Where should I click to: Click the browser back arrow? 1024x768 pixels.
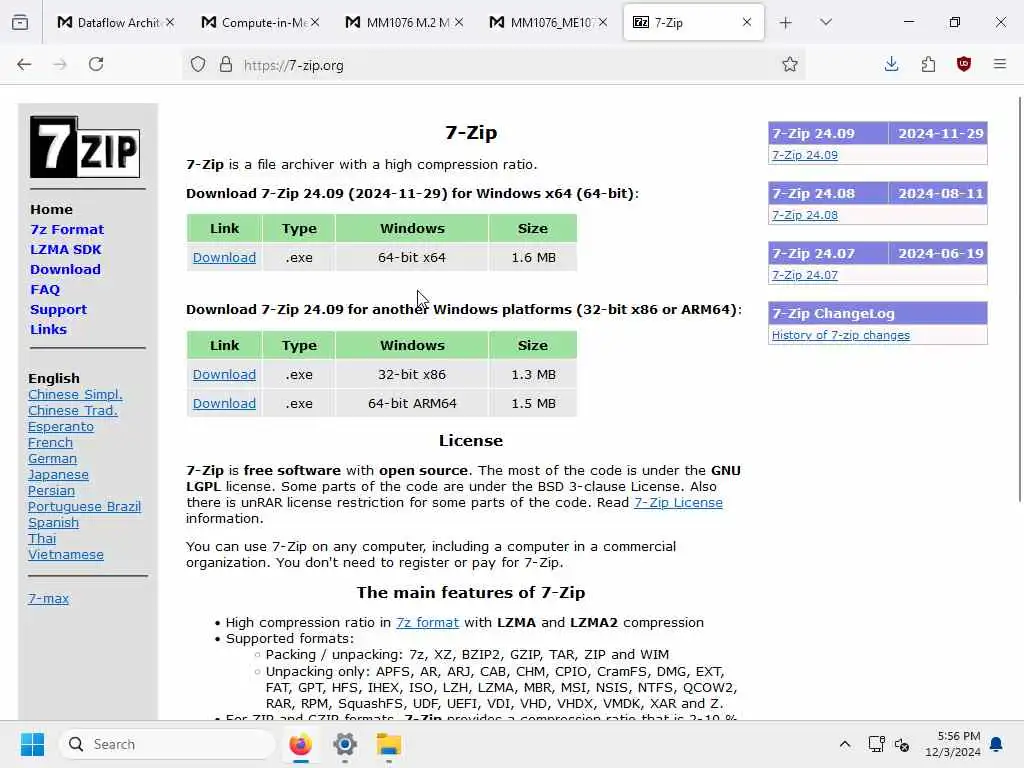click(x=24, y=64)
